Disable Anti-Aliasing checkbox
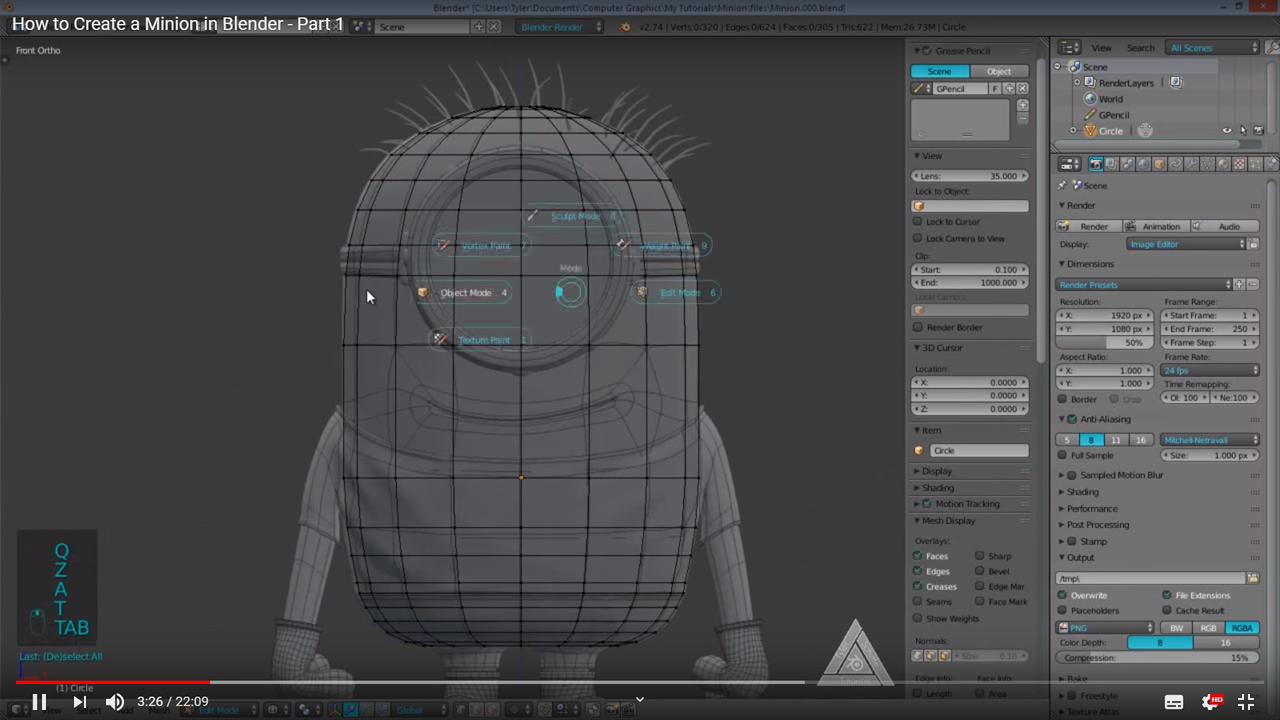Viewport: 1280px width, 720px height. point(1072,419)
